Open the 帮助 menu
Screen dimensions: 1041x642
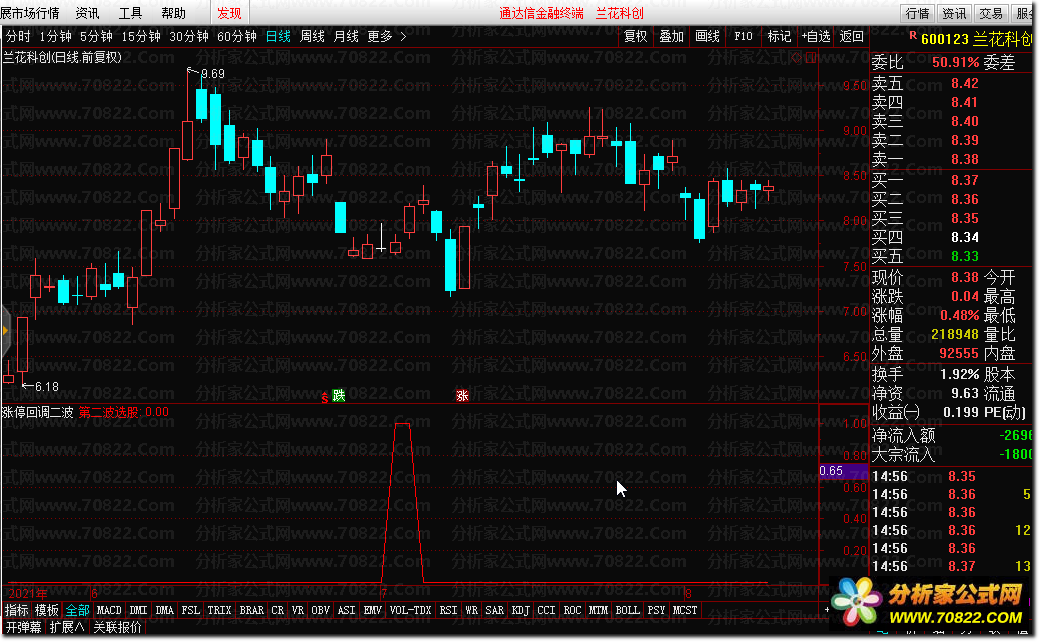click(173, 13)
